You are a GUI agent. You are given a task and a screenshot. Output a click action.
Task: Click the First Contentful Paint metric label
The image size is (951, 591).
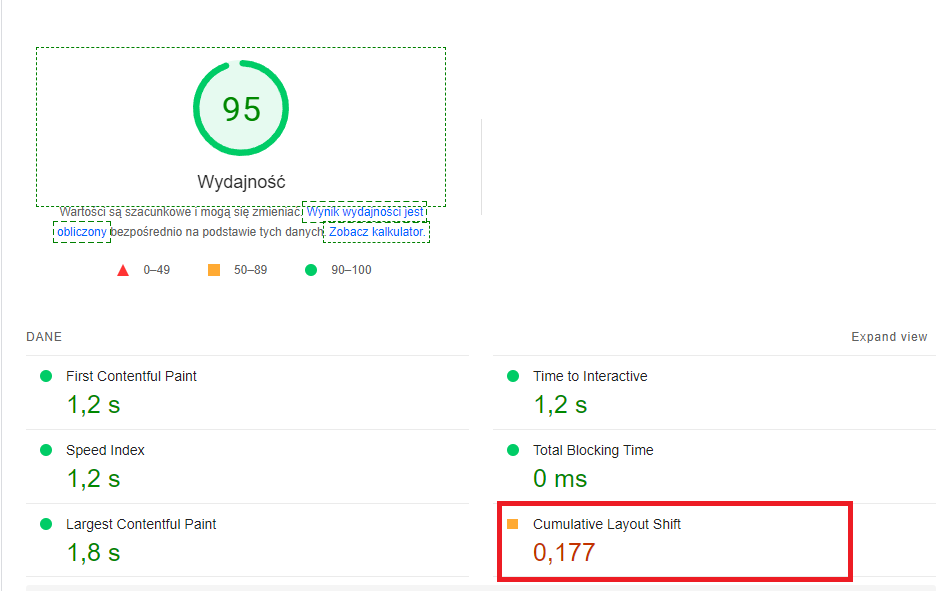pyautogui.click(x=131, y=376)
